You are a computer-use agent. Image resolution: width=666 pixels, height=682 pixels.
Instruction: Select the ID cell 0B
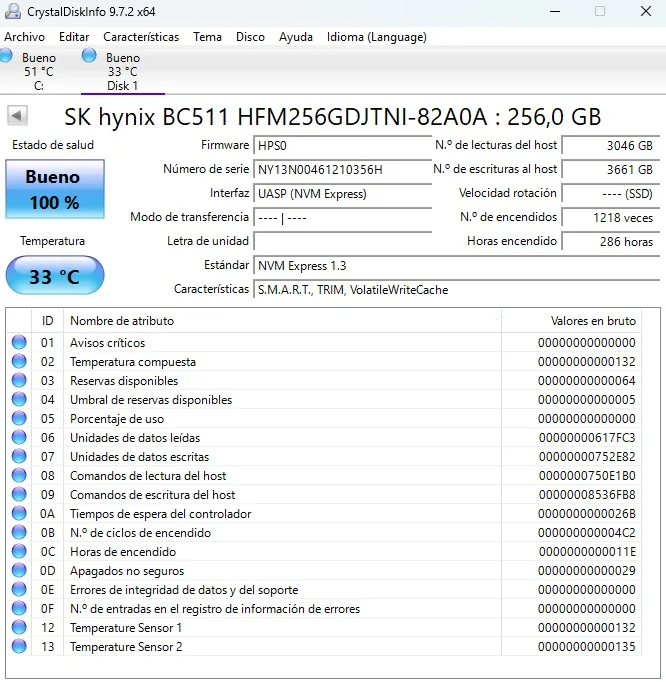coord(47,533)
